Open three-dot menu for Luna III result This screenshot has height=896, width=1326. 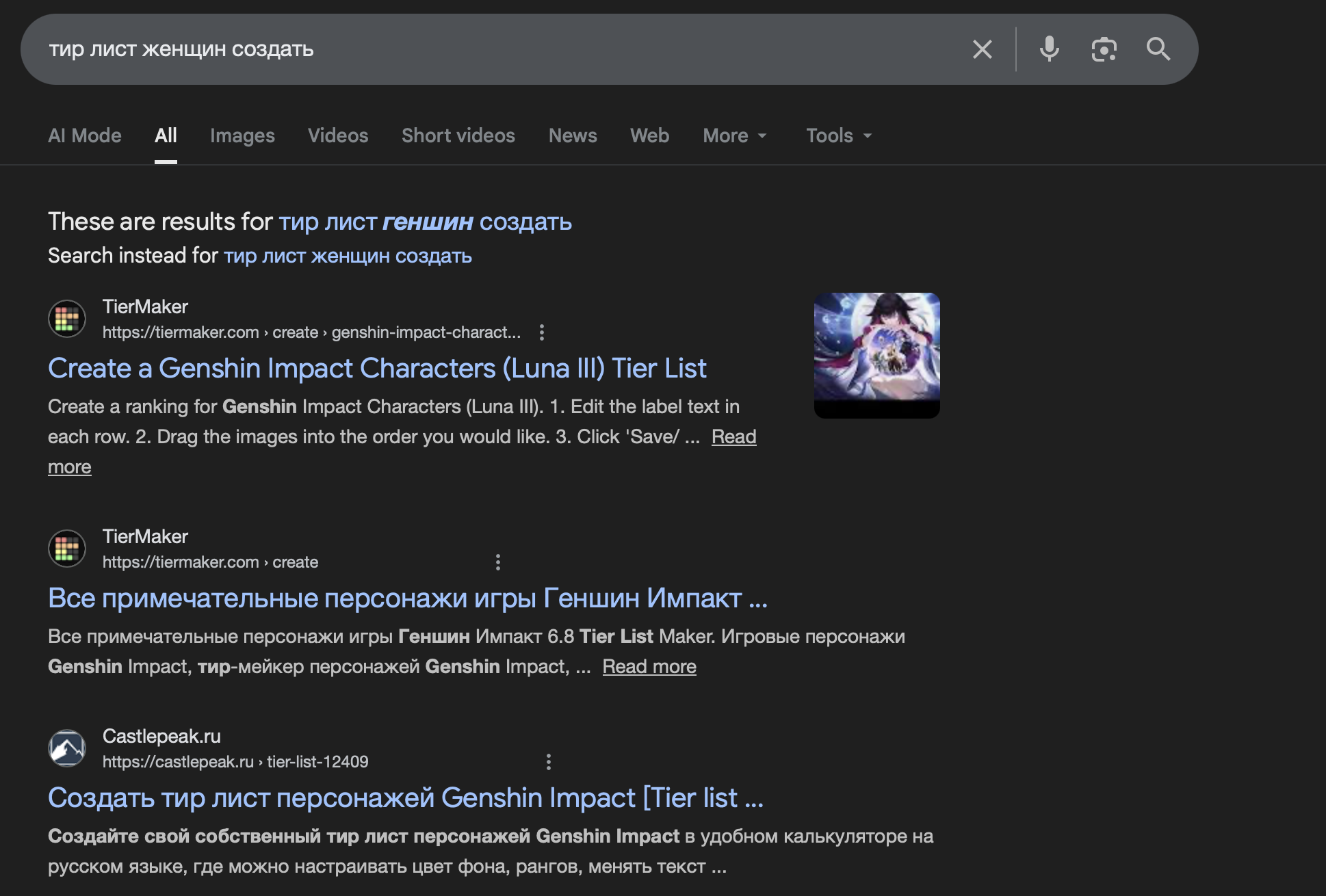tap(542, 332)
